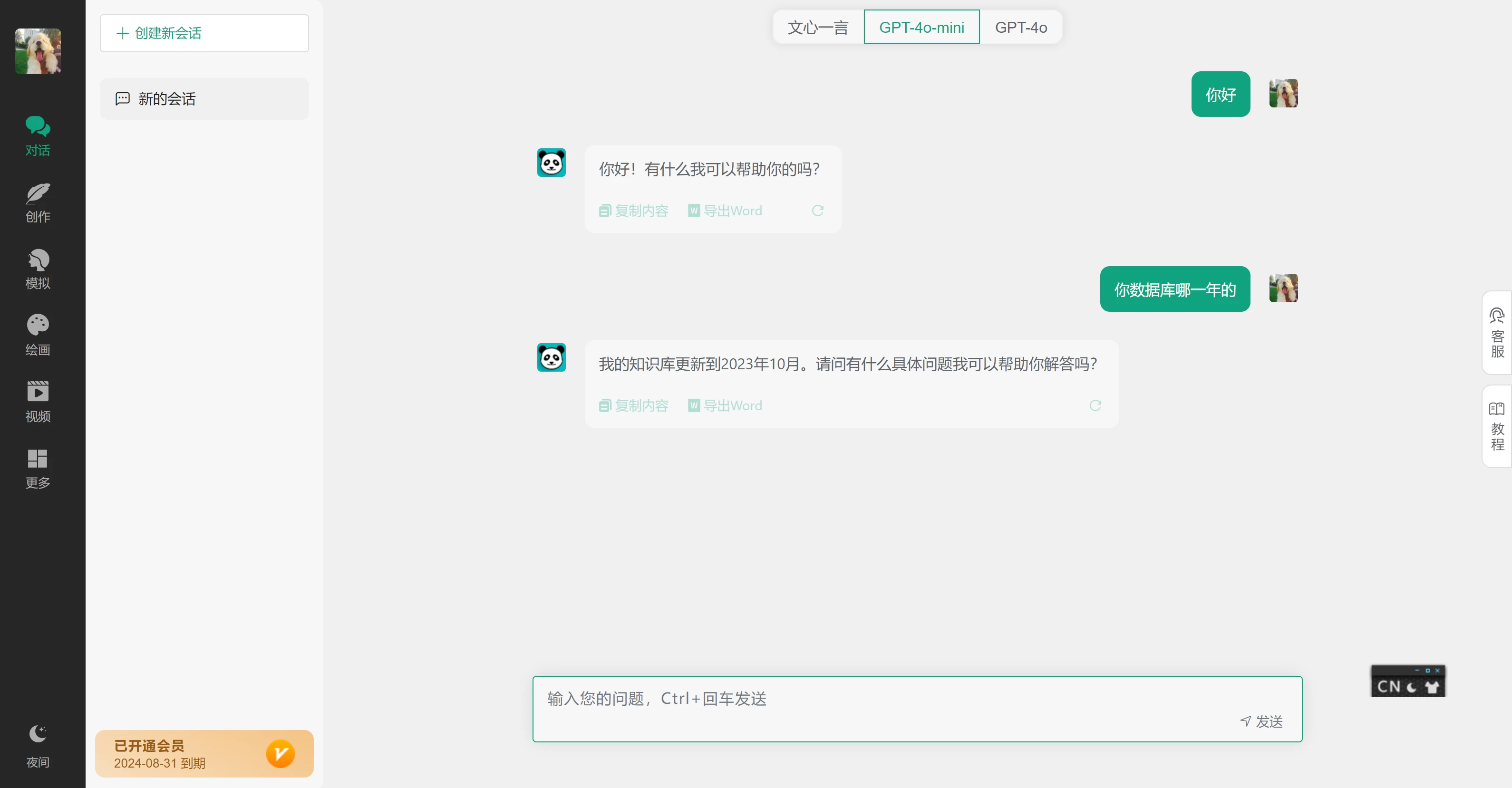Regenerate the knowledge base answer
Viewport: 1512px width, 788px height.
point(1095,405)
